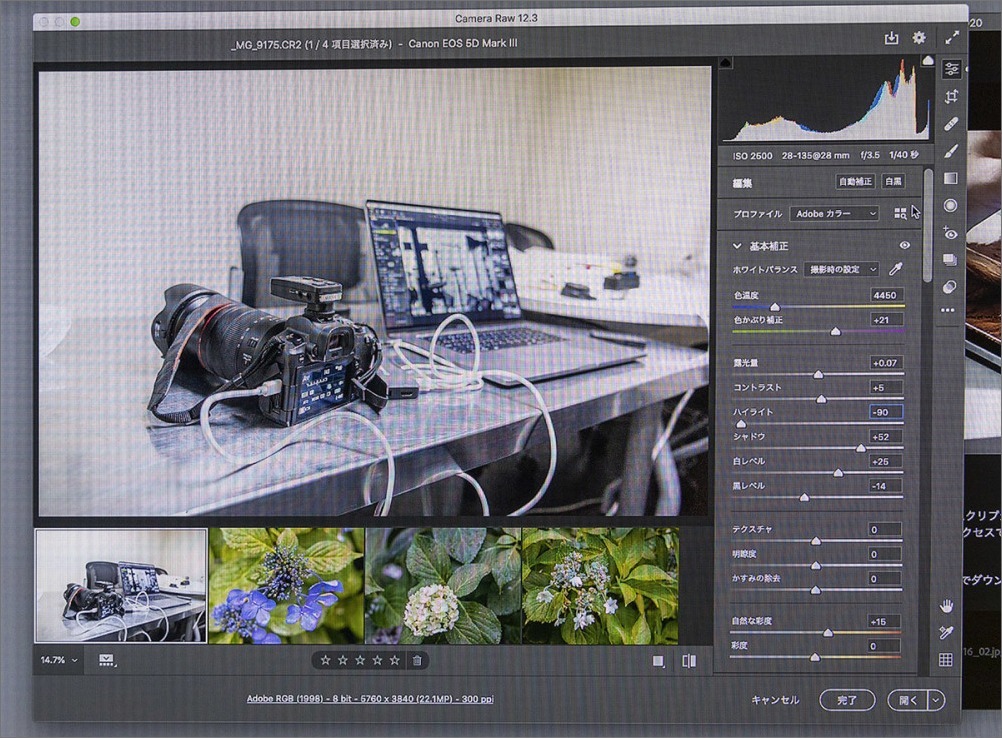Toggle 基本補正 panel visibility eye
This screenshot has height=738, width=1002.
pos(904,245)
